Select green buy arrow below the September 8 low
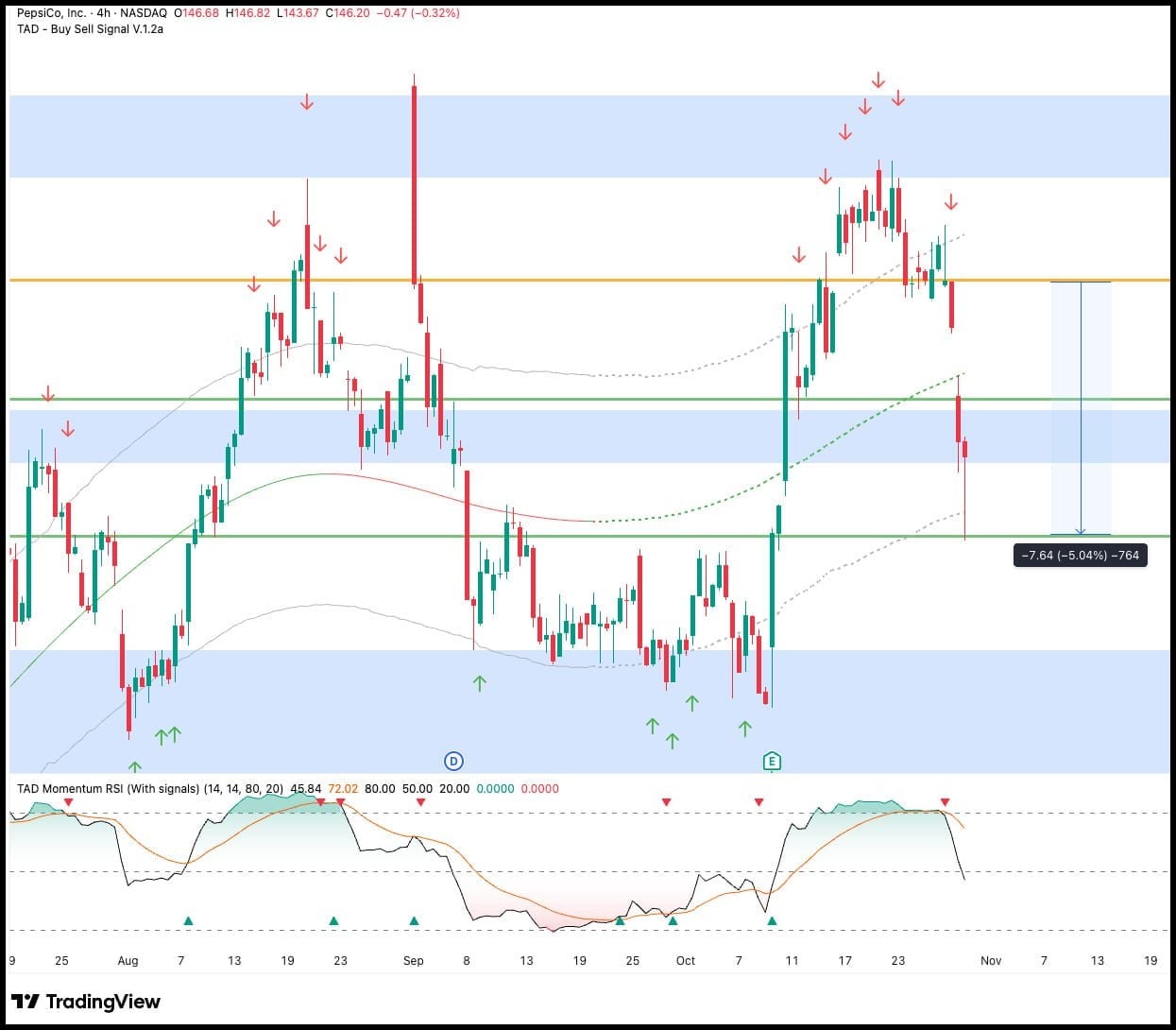This screenshot has height=1030, width=1176. [479, 682]
